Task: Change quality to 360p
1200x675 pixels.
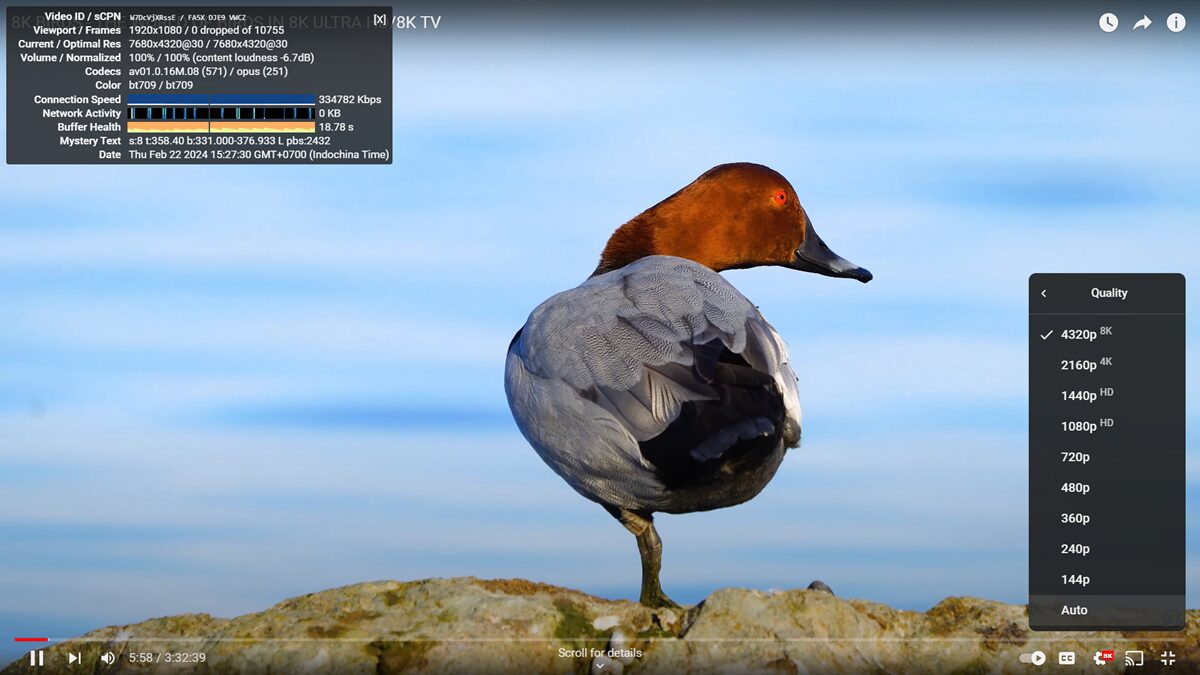Action: 1107,518
